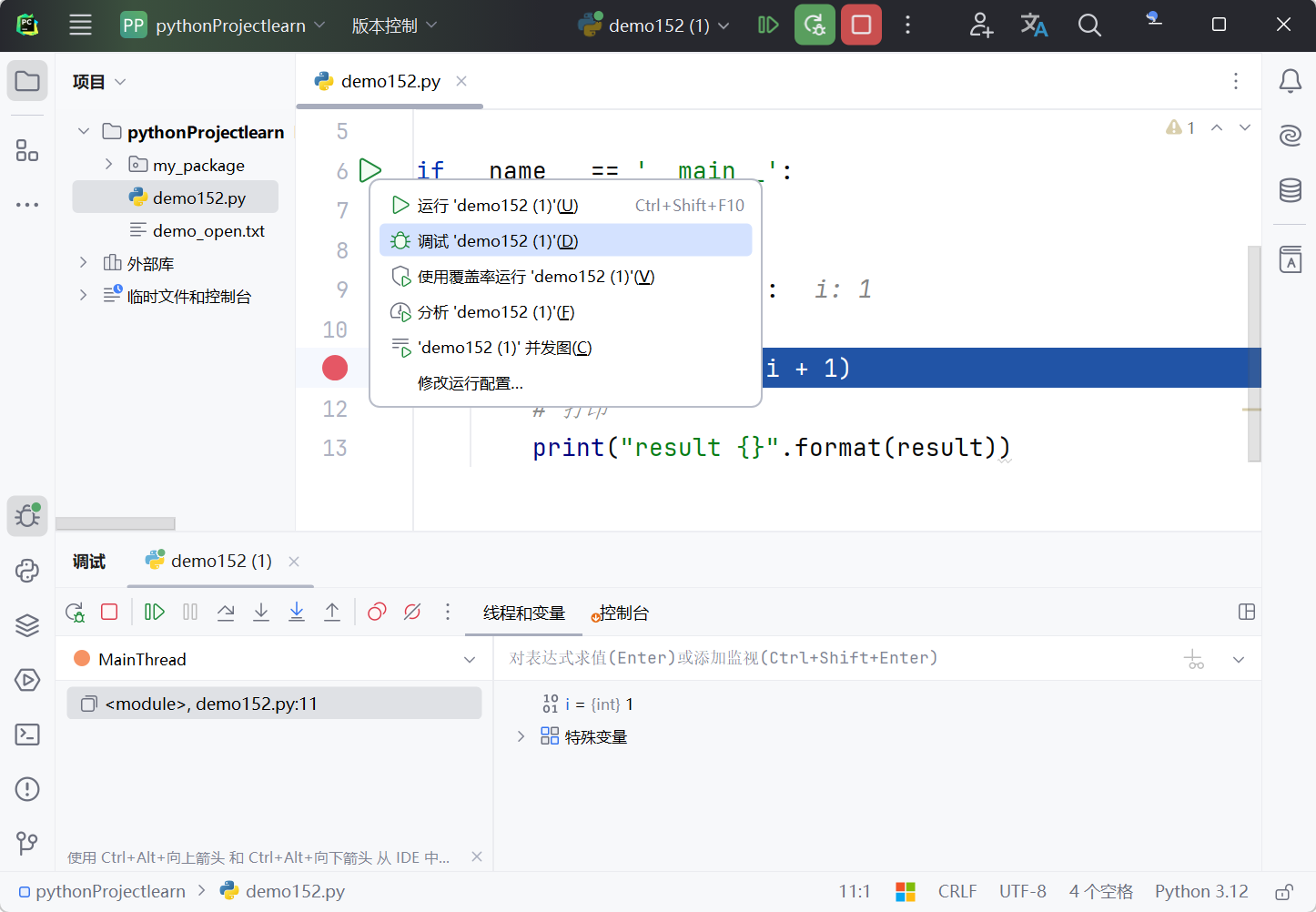Select demo152.py in project tree

tap(176, 198)
